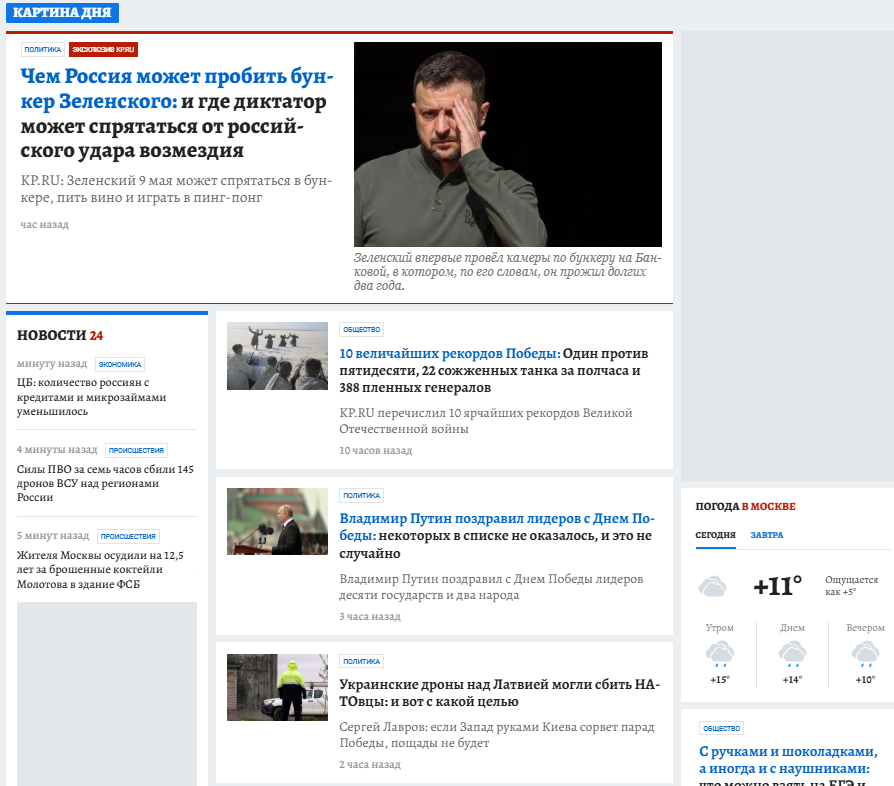Click the '10 часов назад' timestamp
The height and width of the screenshot is (786, 894).
(x=376, y=450)
